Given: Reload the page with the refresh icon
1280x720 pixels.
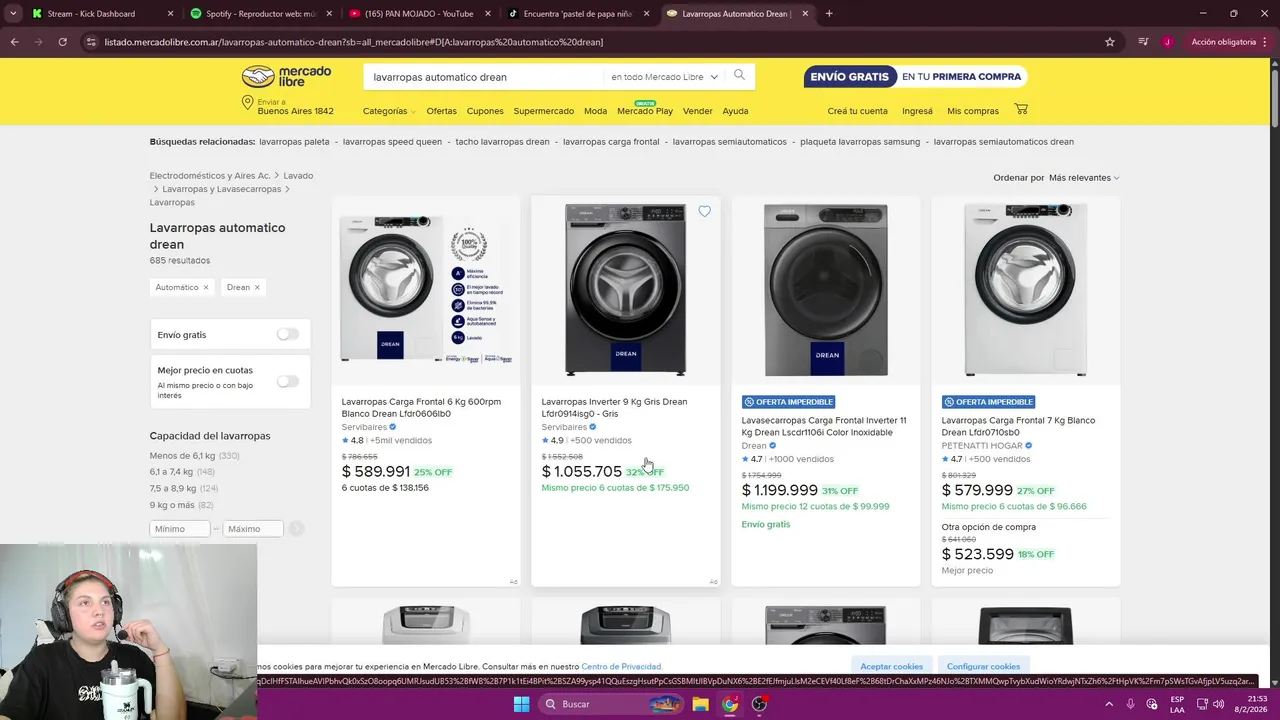Looking at the screenshot, I should pyautogui.click(x=62, y=42).
